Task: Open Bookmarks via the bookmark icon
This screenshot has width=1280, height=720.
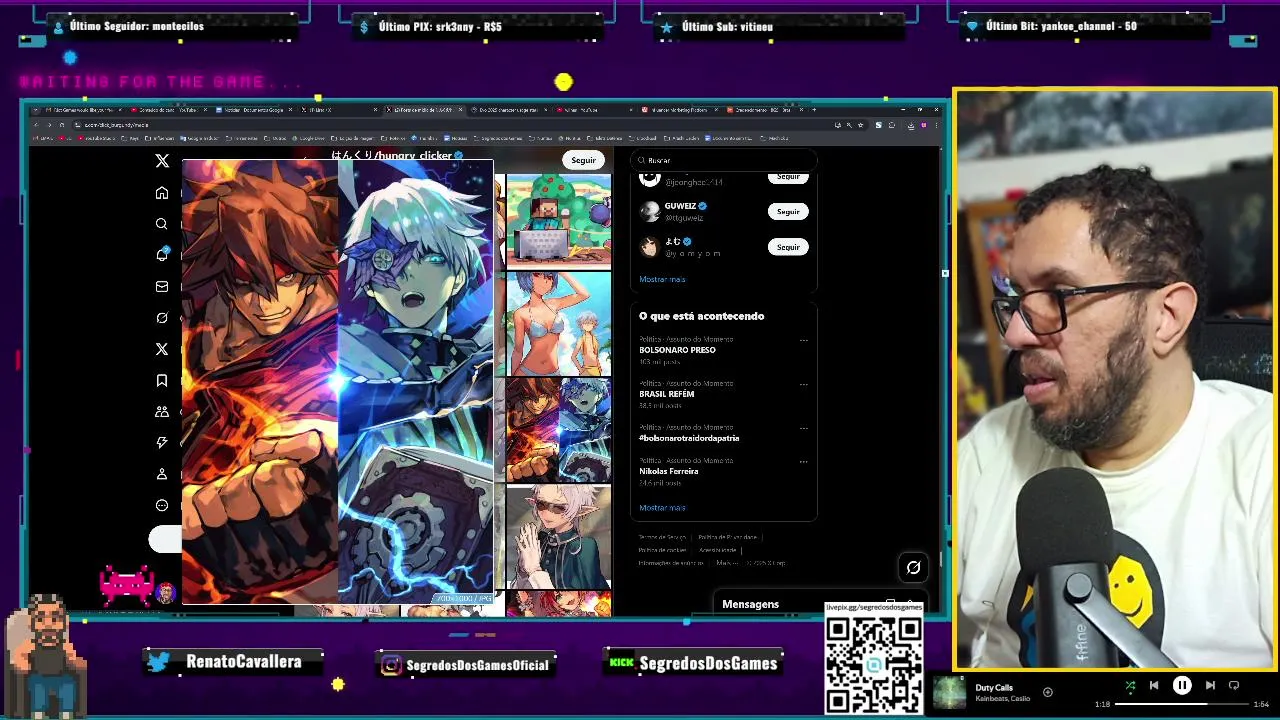Action: click(162, 380)
